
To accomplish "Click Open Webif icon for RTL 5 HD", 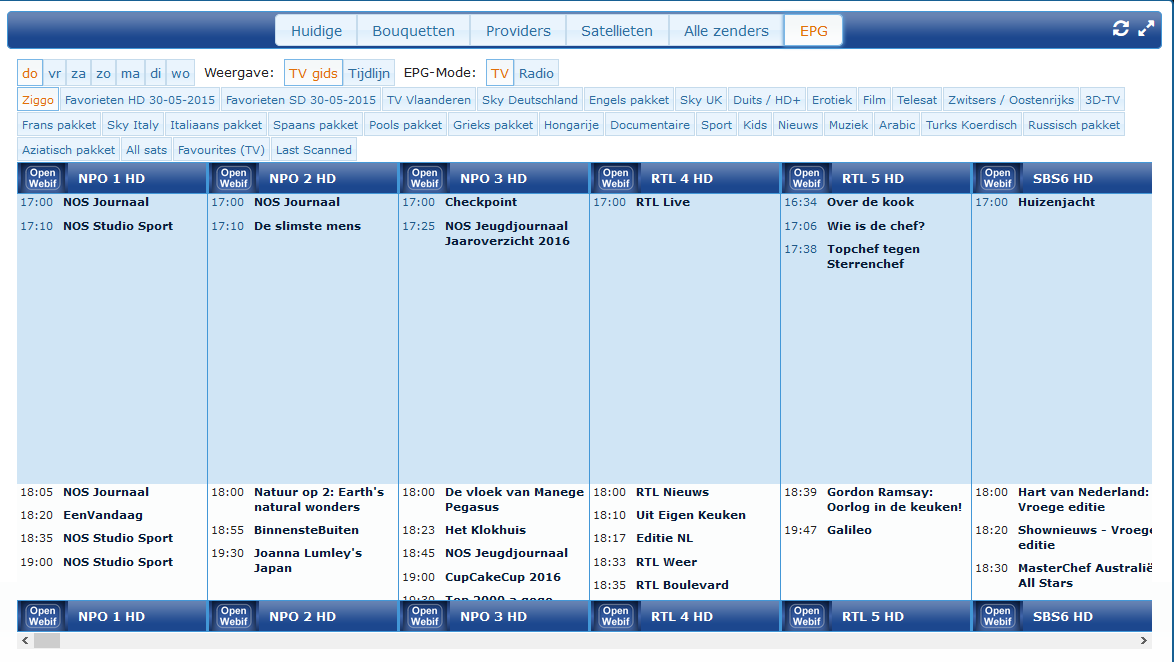I will [x=806, y=178].
